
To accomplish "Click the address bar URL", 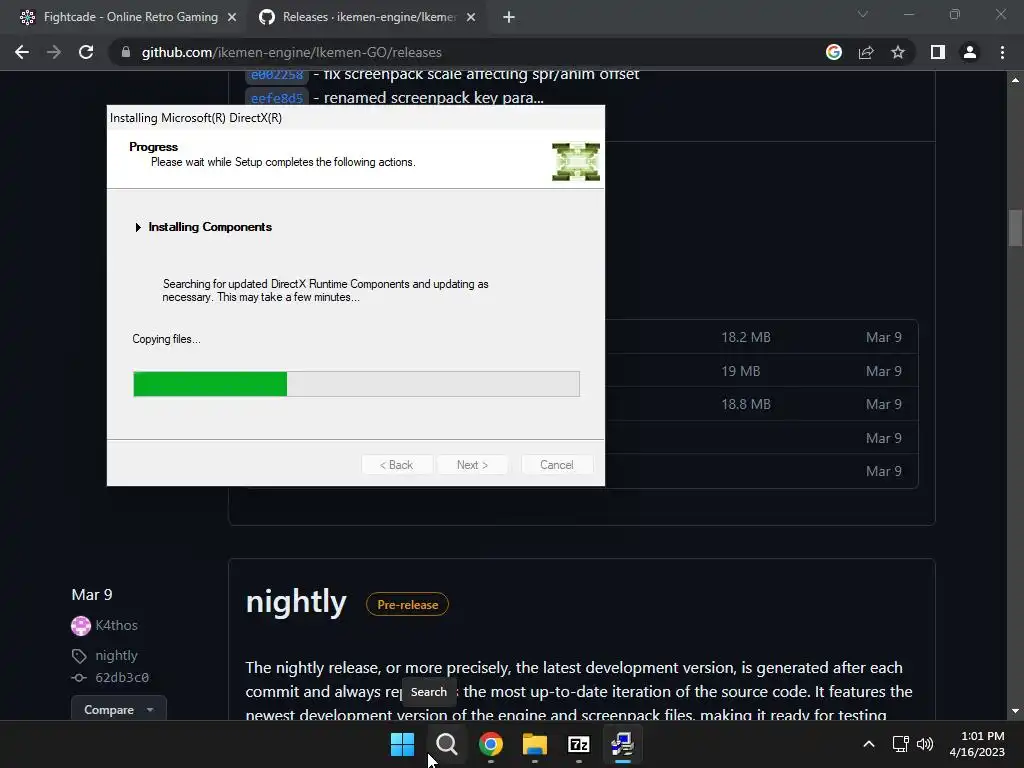I will 291,52.
